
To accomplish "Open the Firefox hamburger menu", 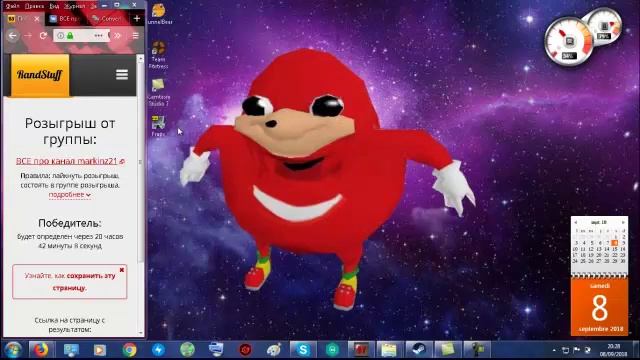I will (136, 36).
